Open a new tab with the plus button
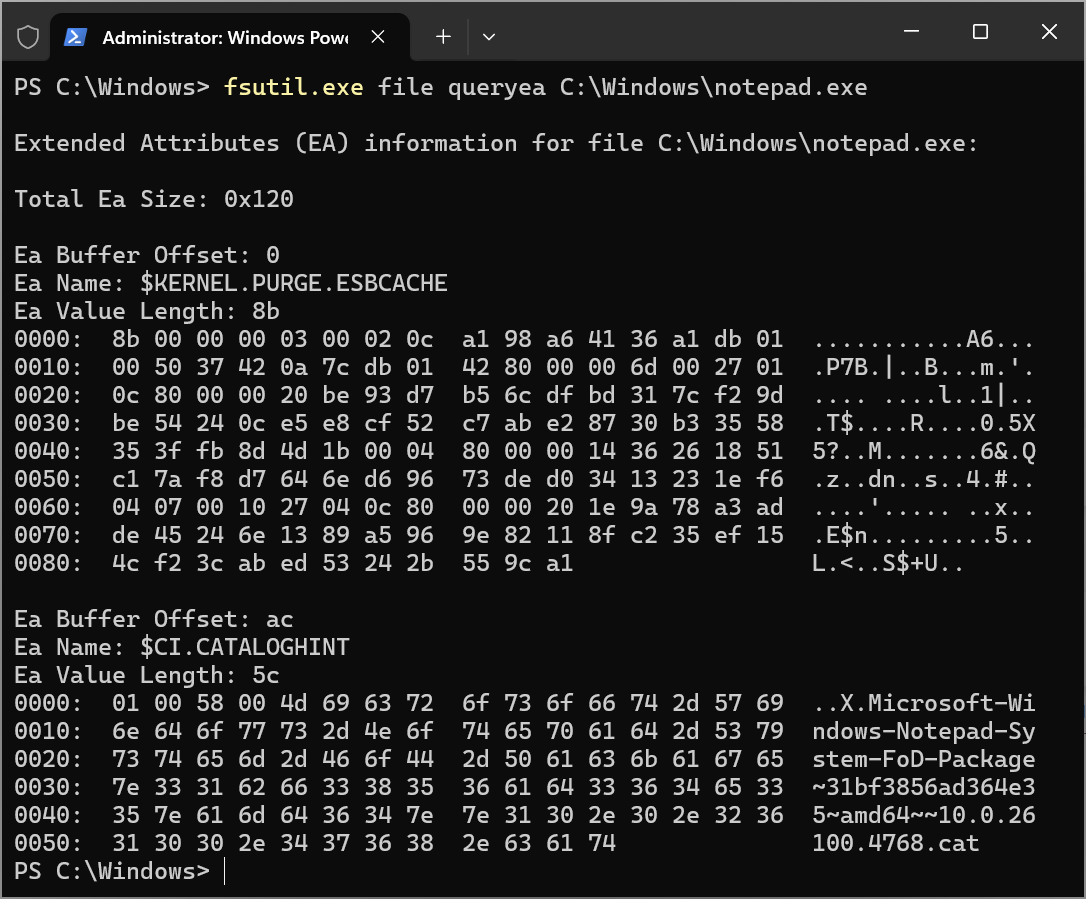This screenshot has height=899, width=1086. [443, 37]
